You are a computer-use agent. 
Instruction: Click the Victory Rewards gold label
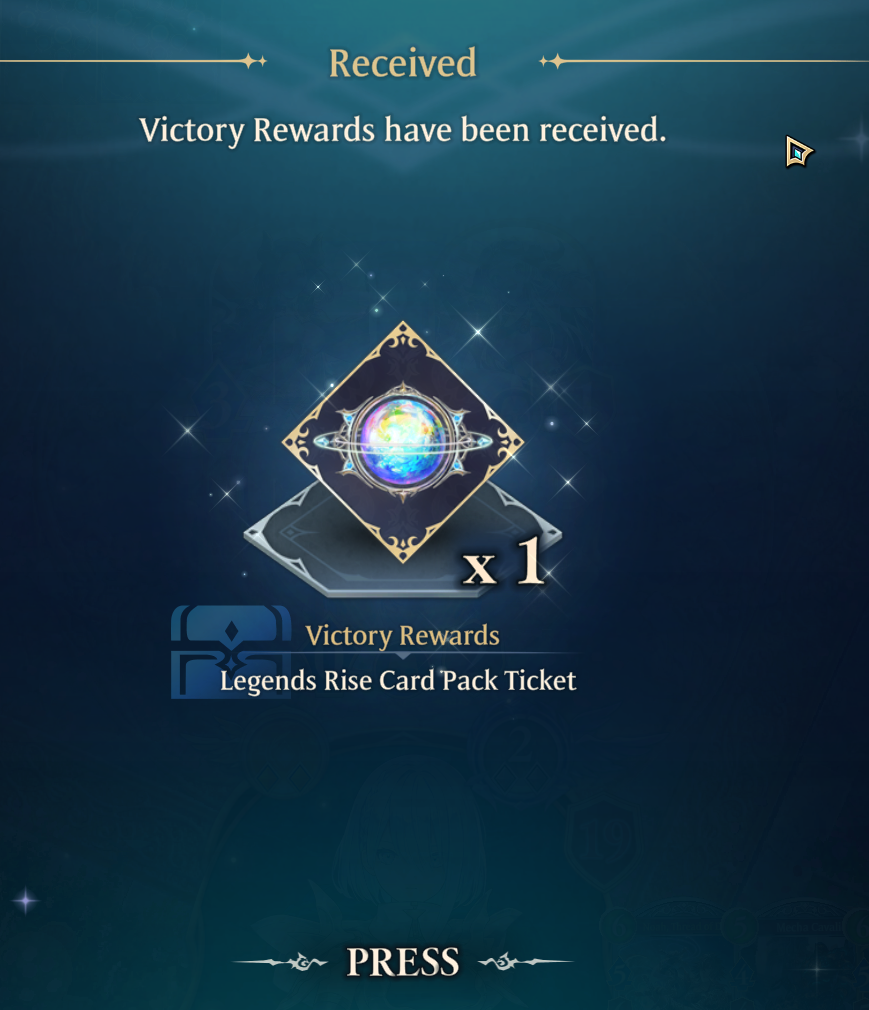point(403,635)
